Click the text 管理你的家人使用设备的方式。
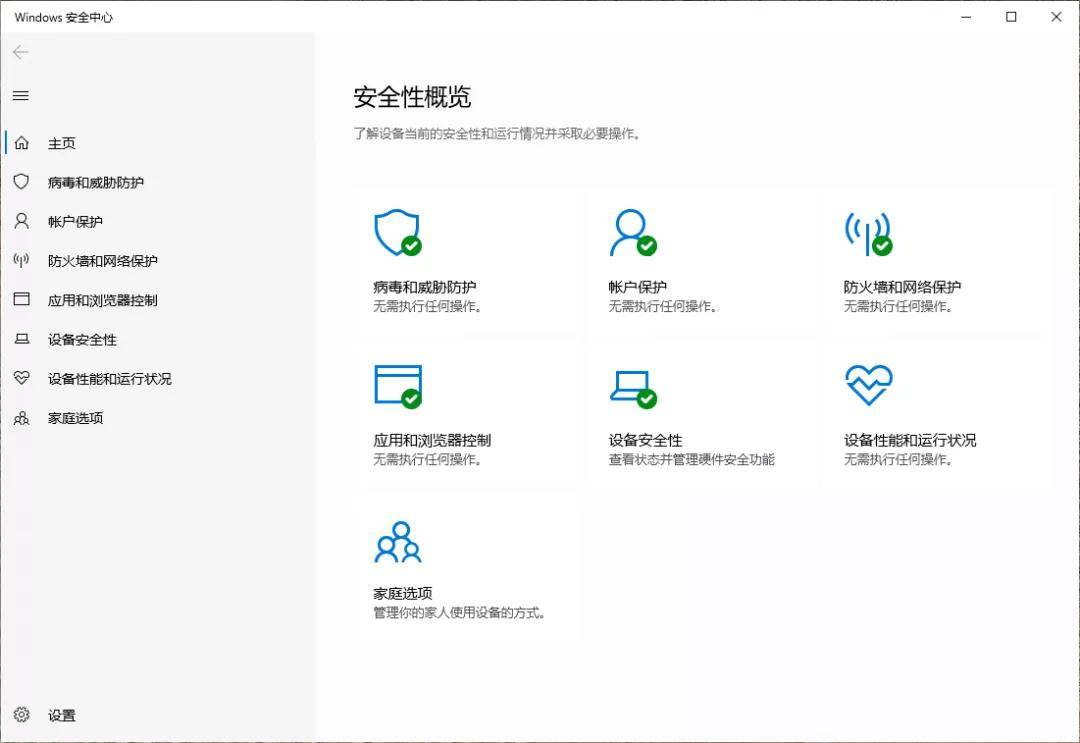This screenshot has width=1080, height=743. pos(459,612)
